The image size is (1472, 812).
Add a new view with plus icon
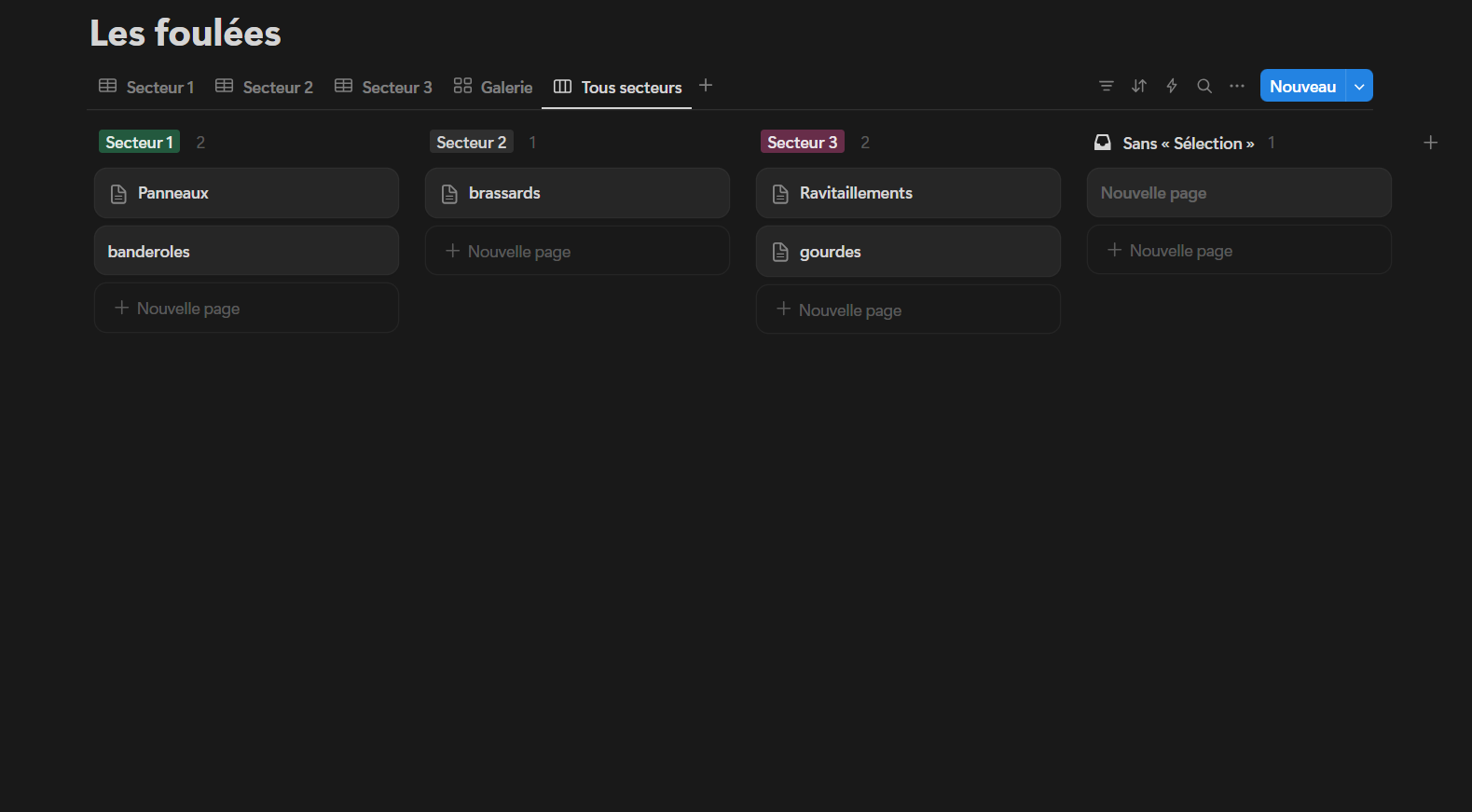706,85
